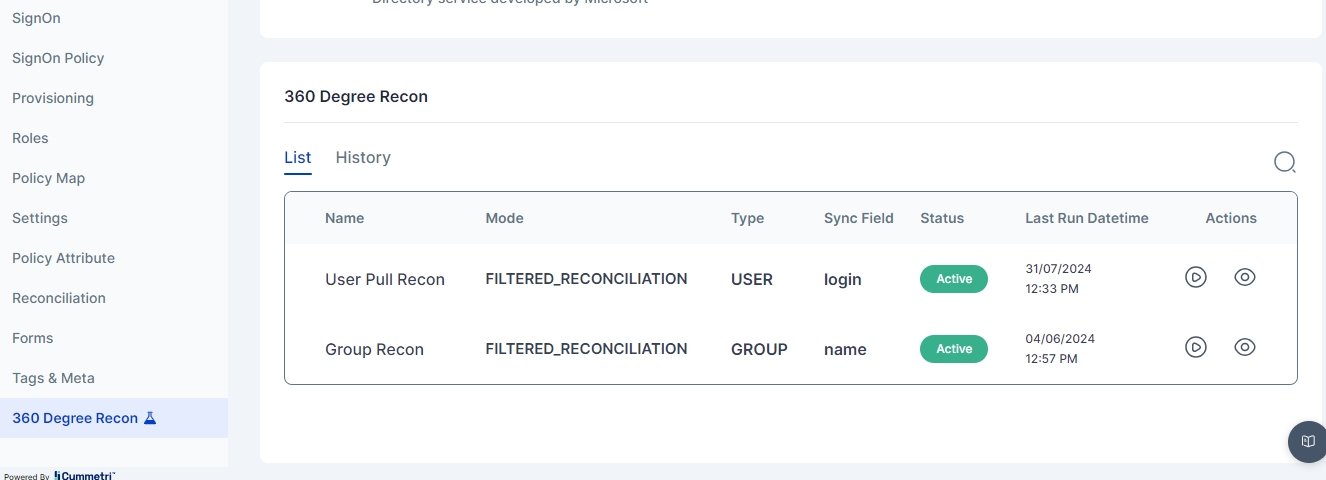Open SignOn Policy in sidebar
The image size is (1326, 480).
tap(58, 58)
